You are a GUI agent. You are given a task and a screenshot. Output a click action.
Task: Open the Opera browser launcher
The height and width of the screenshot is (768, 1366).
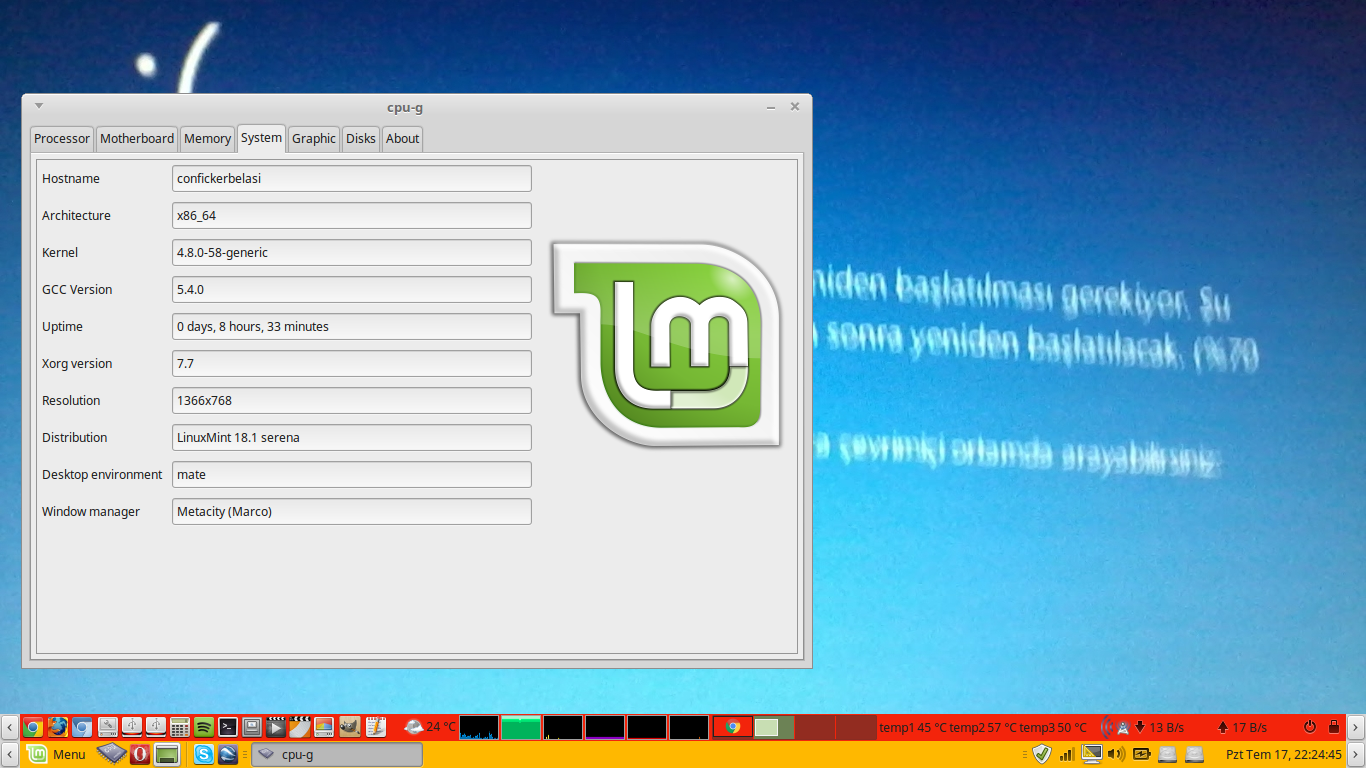[x=140, y=754]
